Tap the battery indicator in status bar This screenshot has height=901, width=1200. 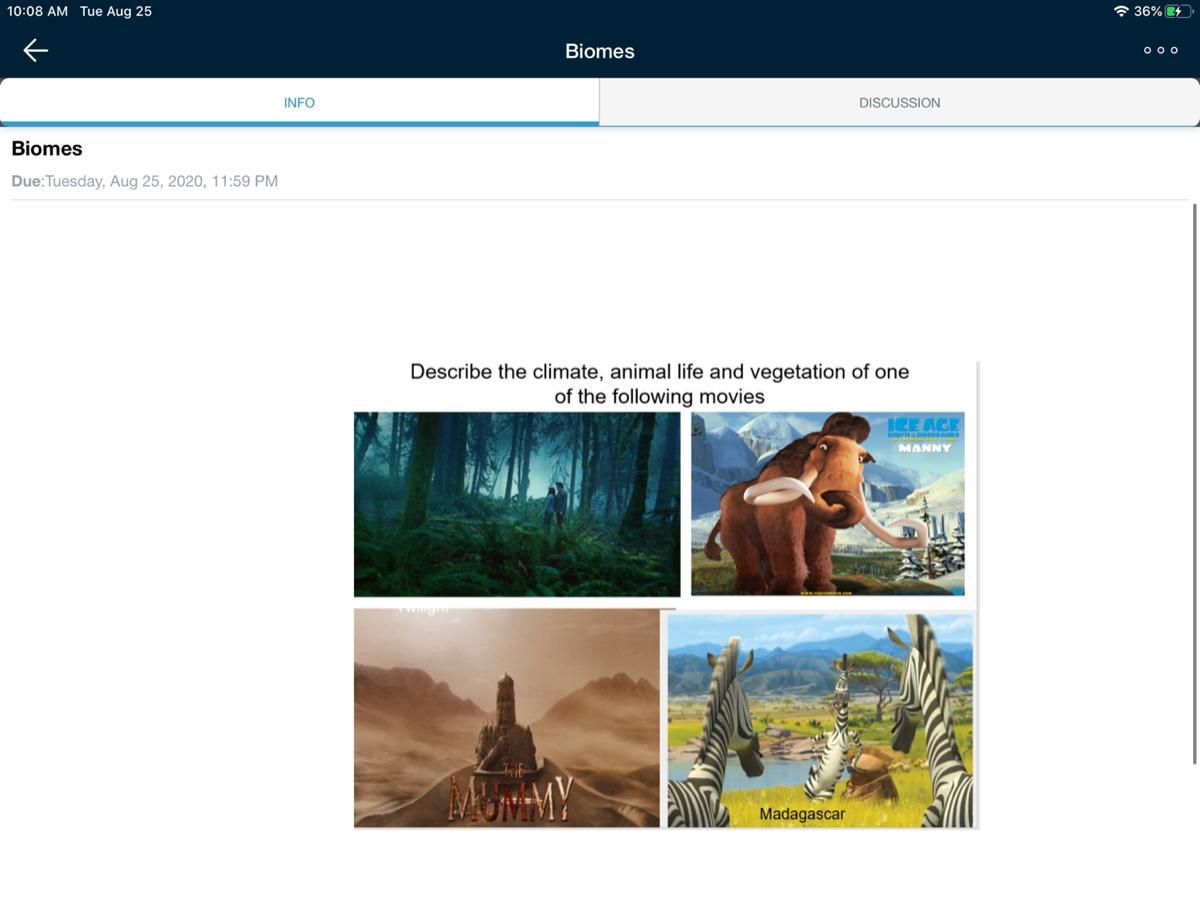point(1178,11)
